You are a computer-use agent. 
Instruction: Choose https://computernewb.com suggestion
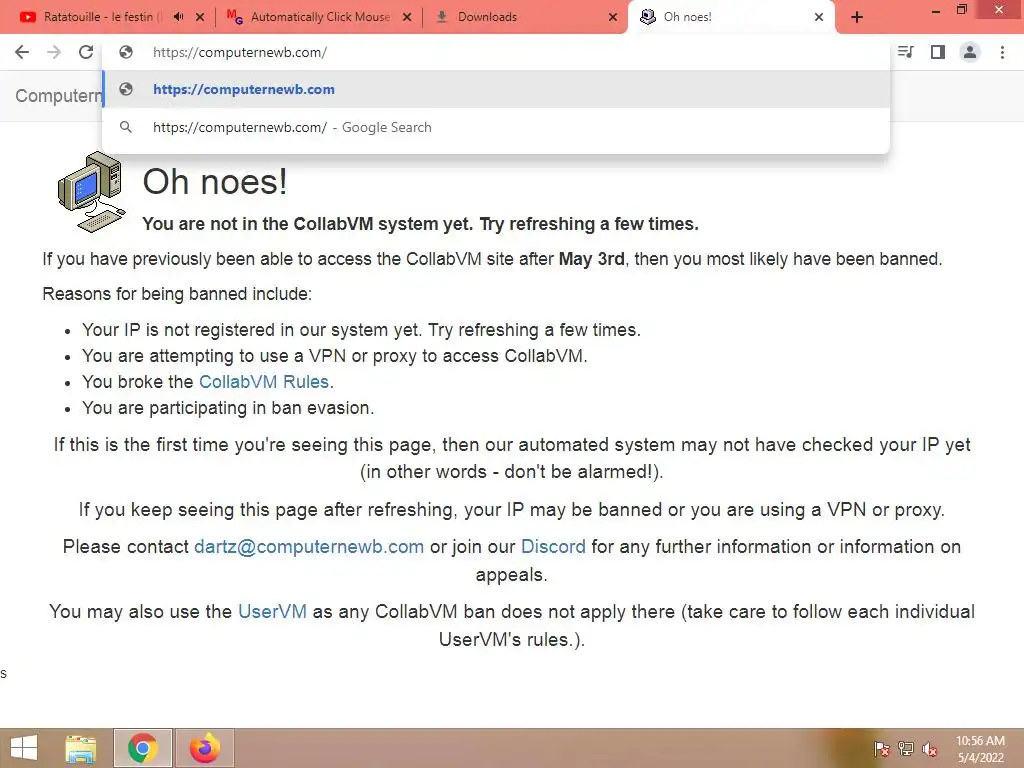(496, 89)
